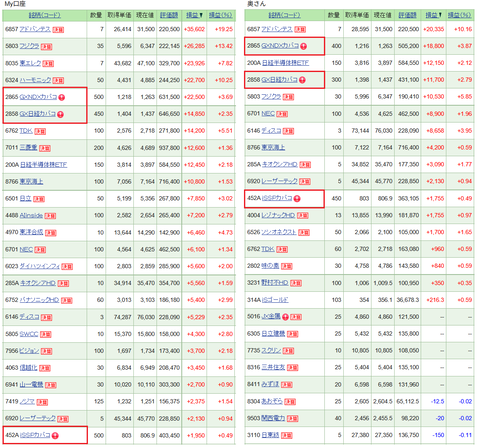Open 味の素 2802 link in 奥さん table
Image resolution: width=480 pixels, height=448 pixels.
270,266
